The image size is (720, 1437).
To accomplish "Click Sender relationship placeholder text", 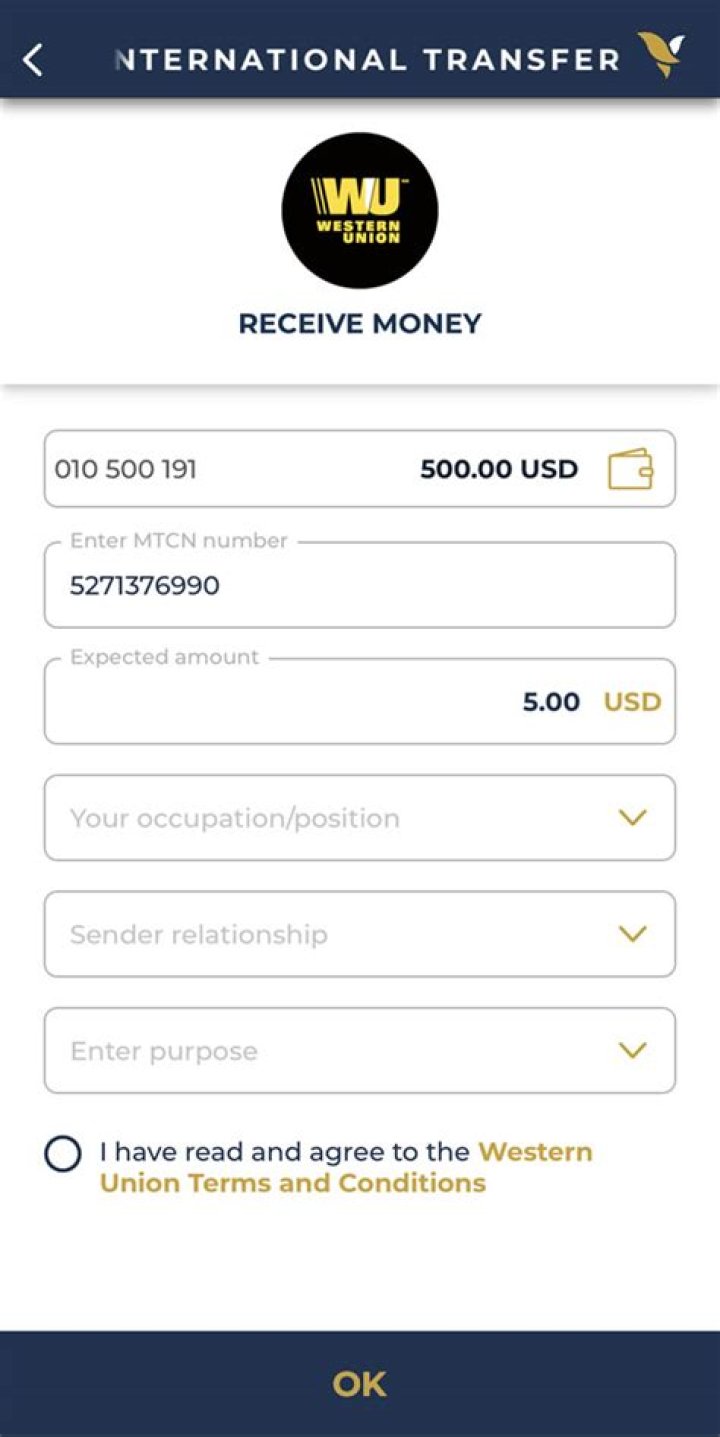I will tap(199, 934).
